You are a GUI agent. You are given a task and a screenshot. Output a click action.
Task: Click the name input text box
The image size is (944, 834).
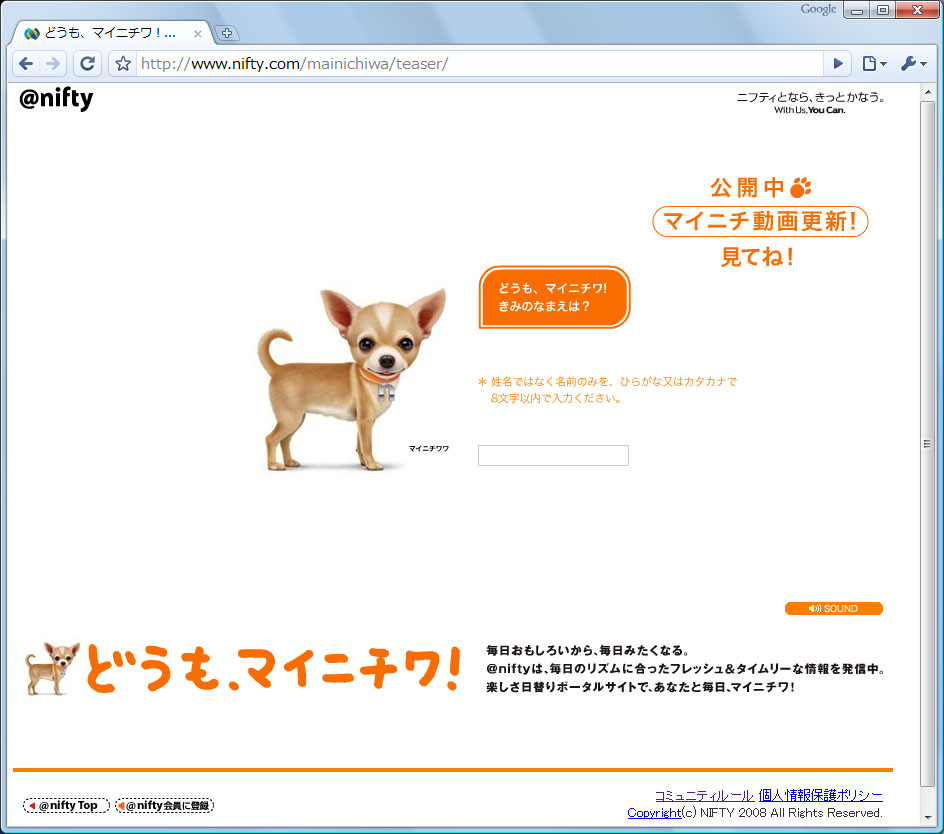tap(553, 455)
